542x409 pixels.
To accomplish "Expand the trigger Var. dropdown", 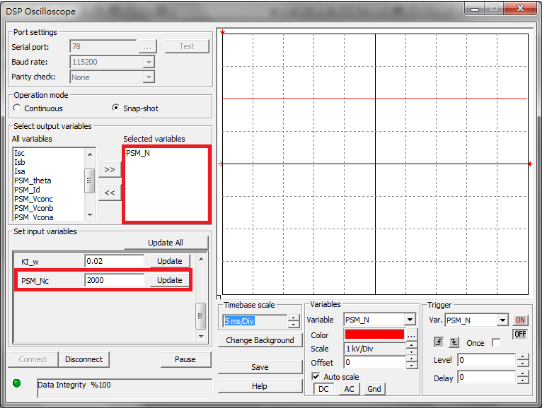I will 502,320.
